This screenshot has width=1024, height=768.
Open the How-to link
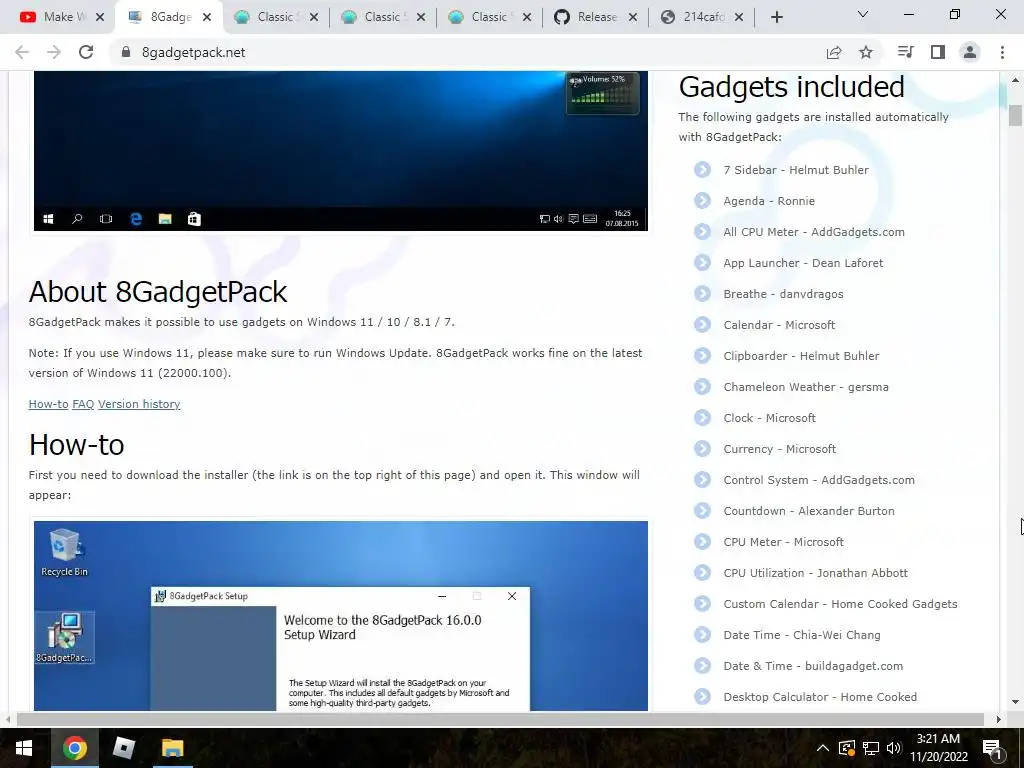pyautogui.click(x=48, y=404)
